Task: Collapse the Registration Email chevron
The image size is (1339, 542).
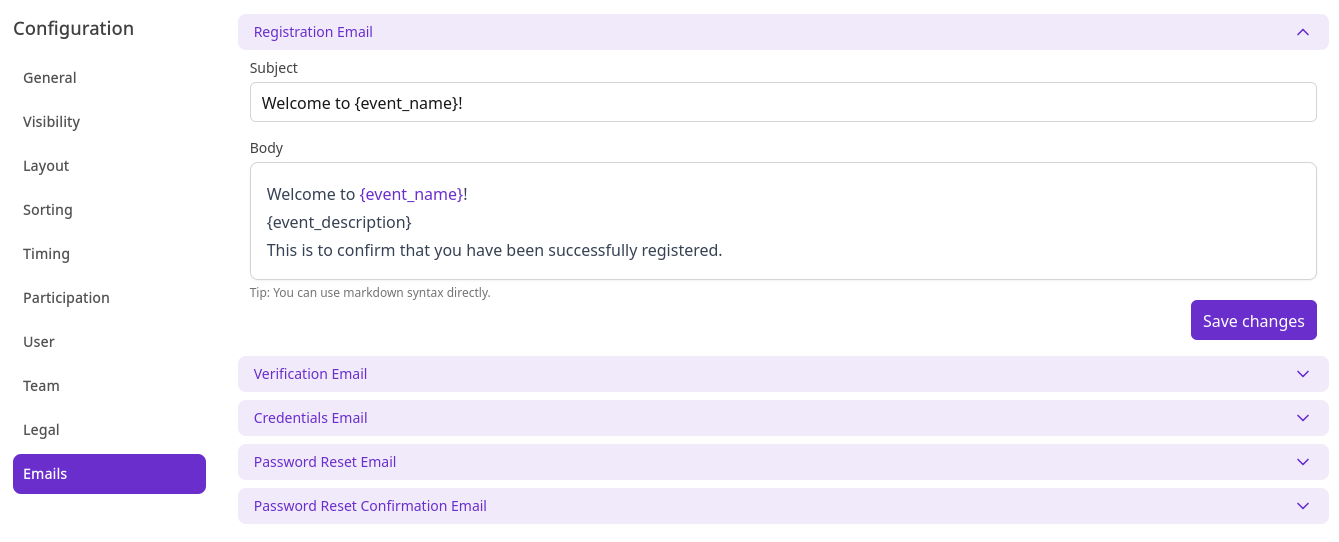Action: (1302, 32)
